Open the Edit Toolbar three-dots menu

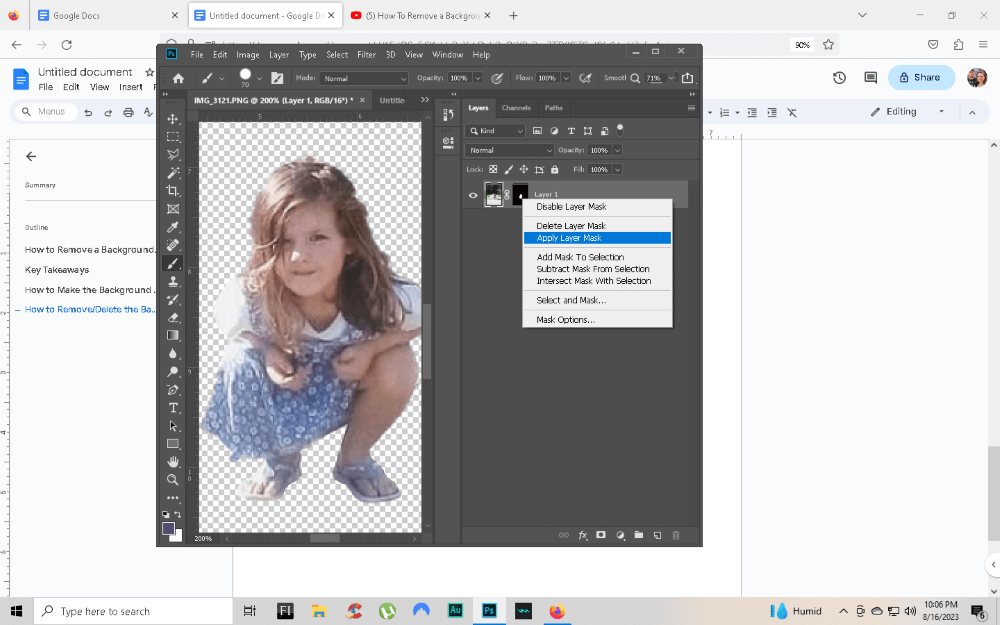173,497
